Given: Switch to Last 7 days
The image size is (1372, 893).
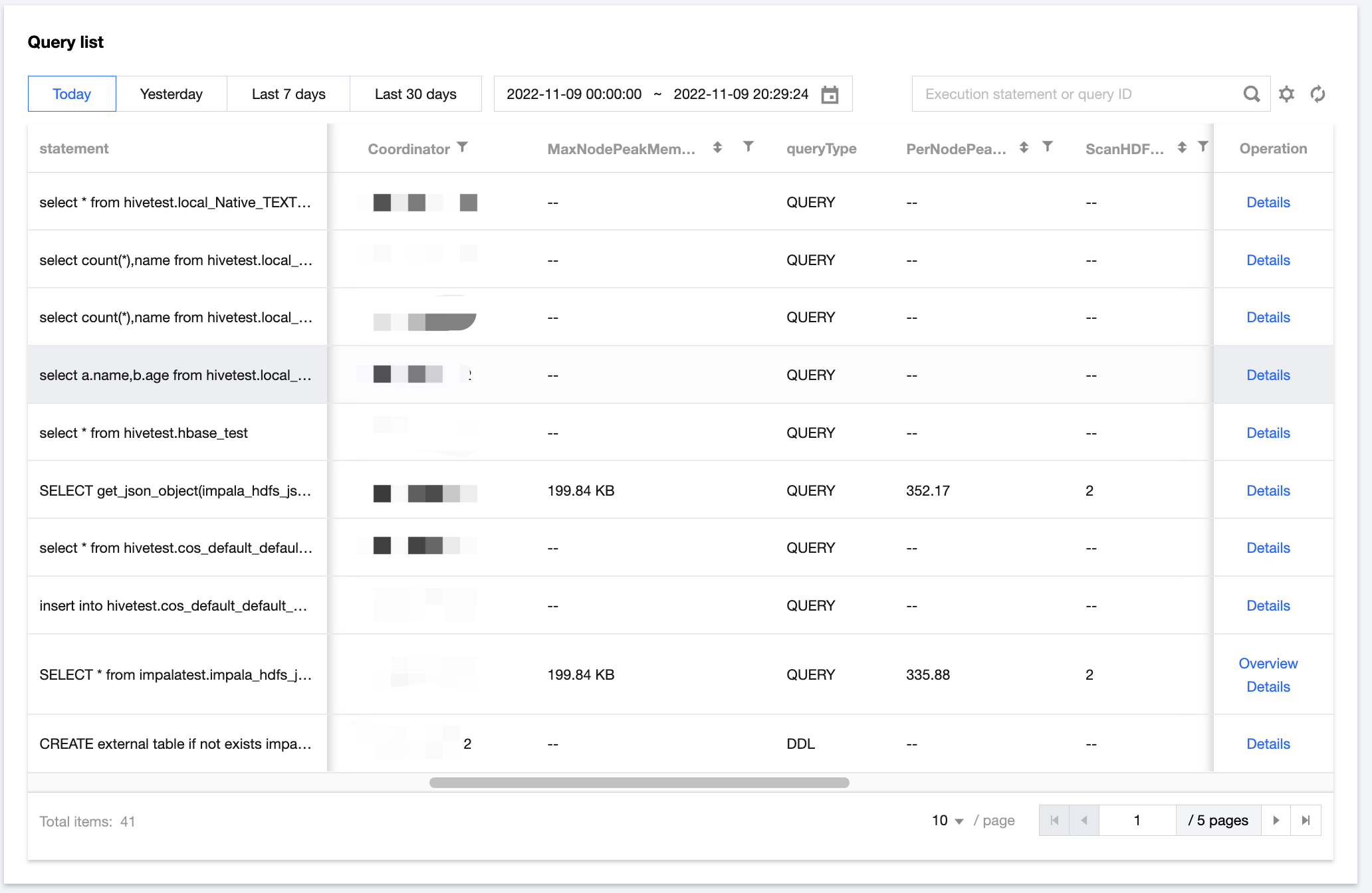Looking at the screenshot, I should pyautogui.click(x=288, y=94).
